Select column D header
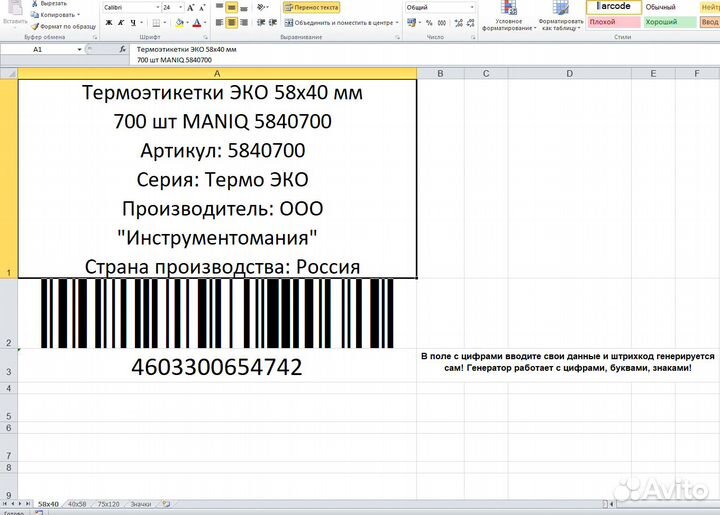Image resolution: width=720 pixels, height=515 pixels. tap(569, 73)
